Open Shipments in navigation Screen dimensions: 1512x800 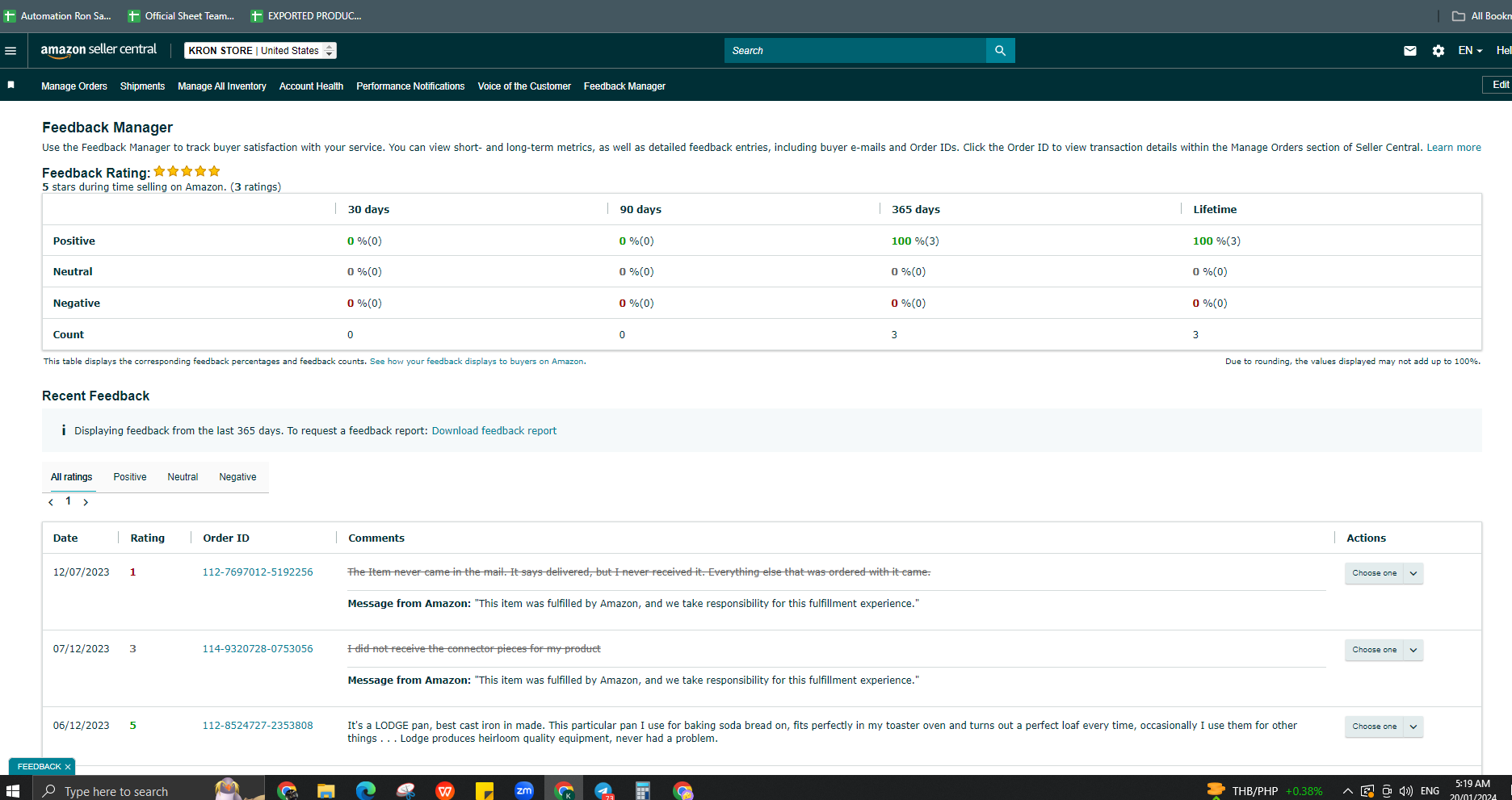point(142,86)
